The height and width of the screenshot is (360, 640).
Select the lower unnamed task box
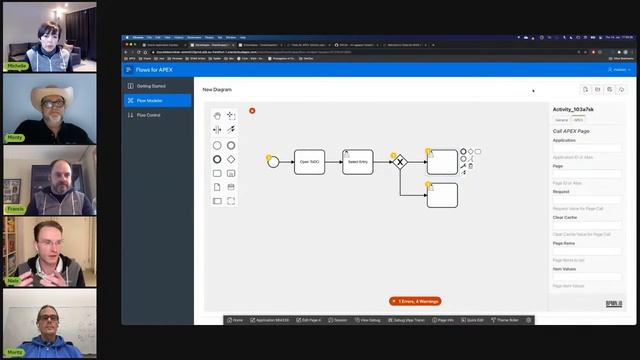(442, 195)
